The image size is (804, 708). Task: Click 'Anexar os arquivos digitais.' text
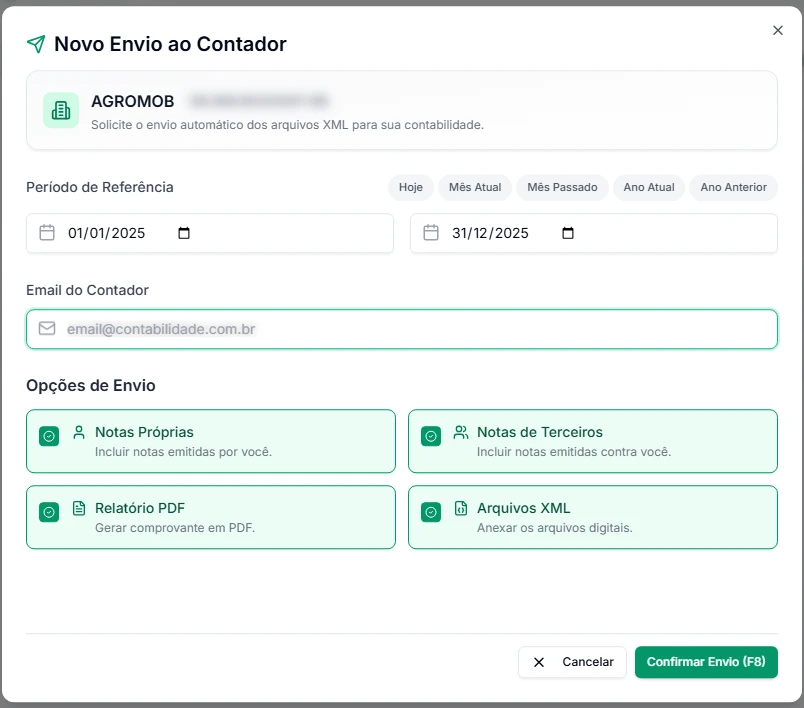click(555, 528)
